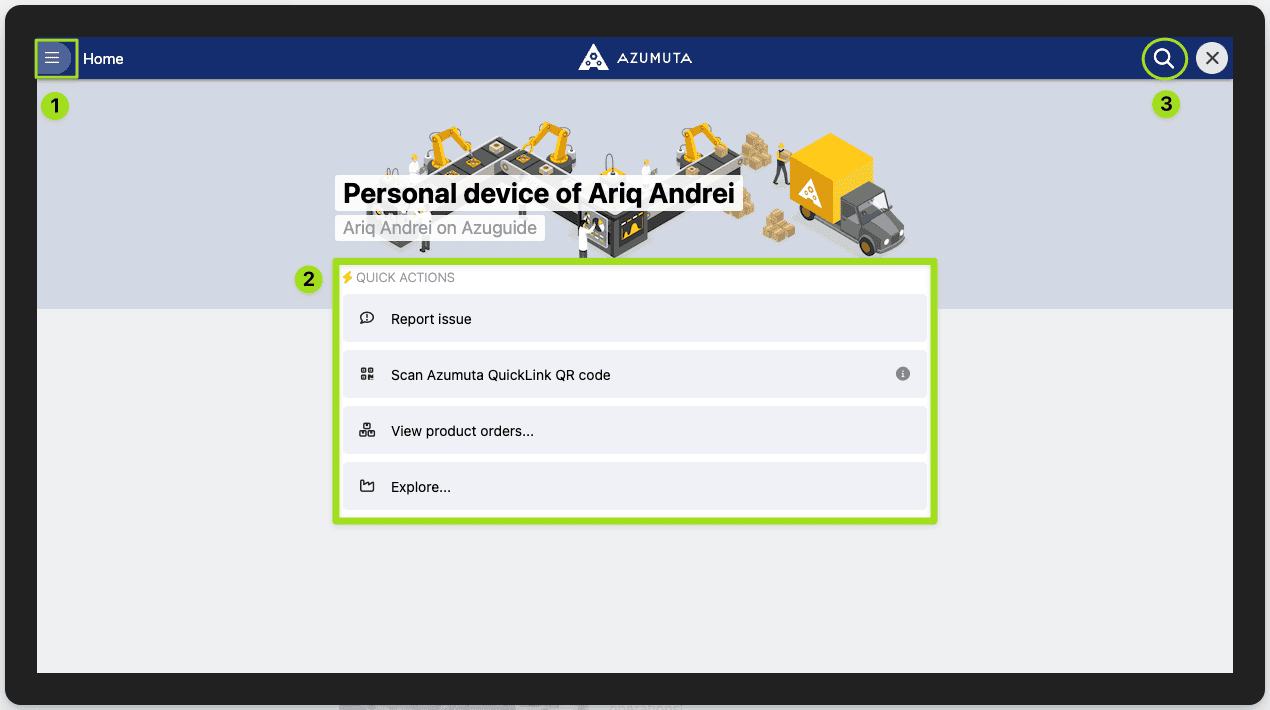The width and height of the screenshot is (1270, 710).
Task: Choose Scan Azumuta QuickLink QR code text
Action: [x=500, y=375]
